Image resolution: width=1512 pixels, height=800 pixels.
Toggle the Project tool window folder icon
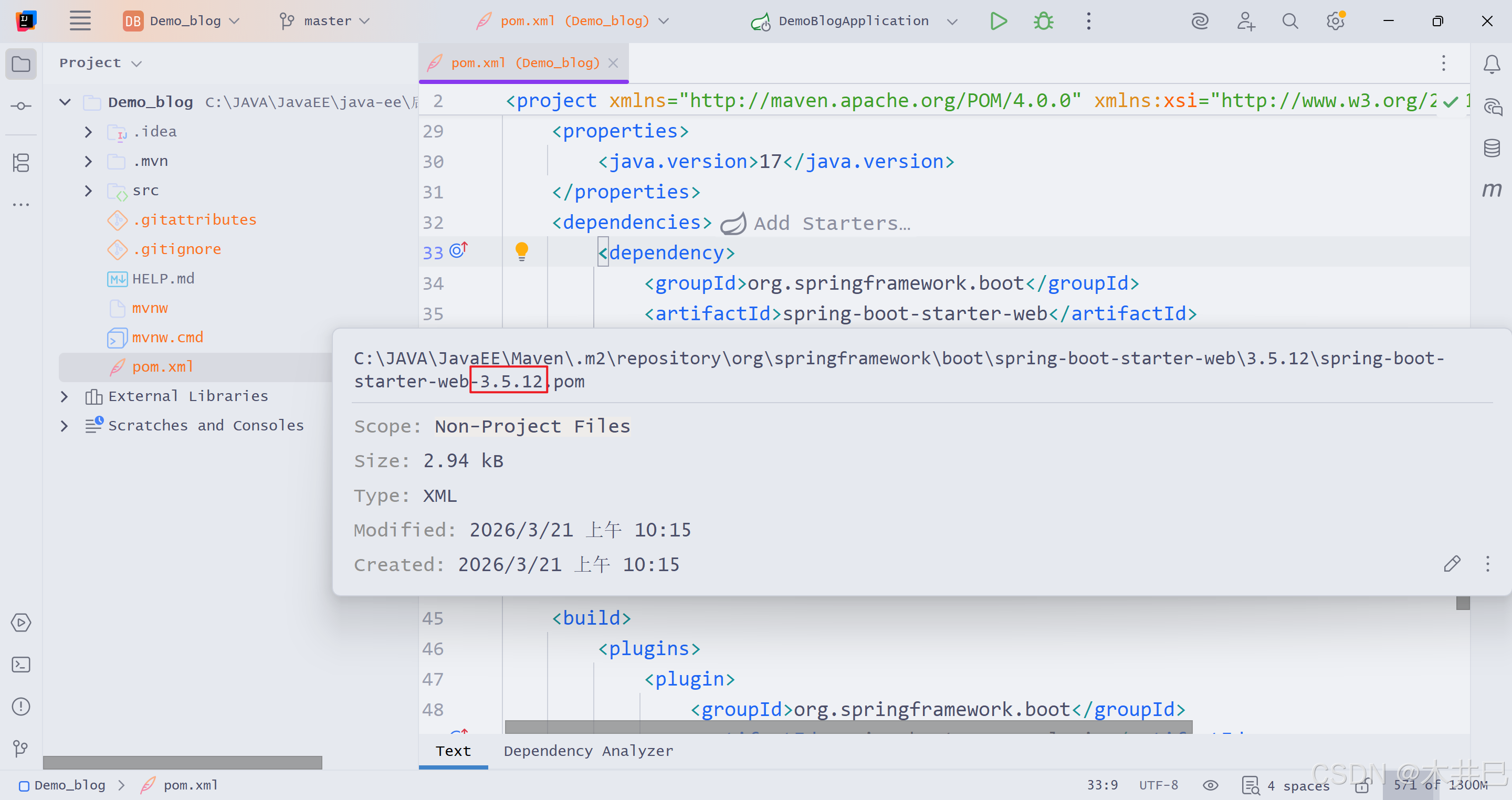tap(21, 64)
